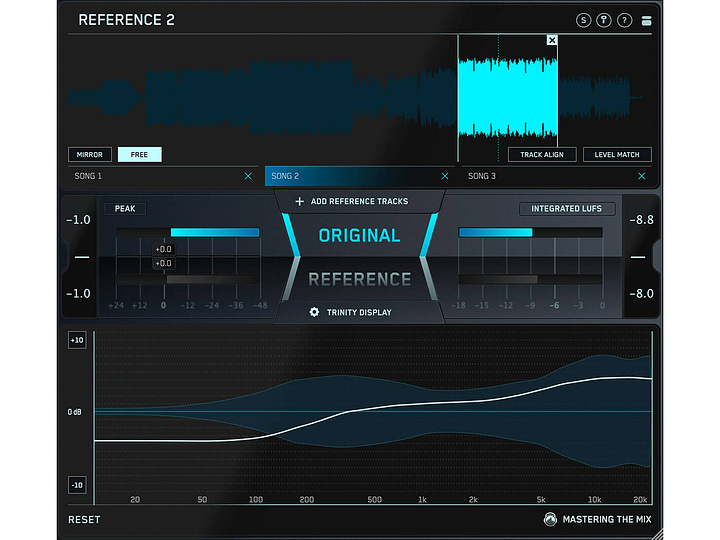The width and height of the screenshot is (720, 540).
Task: Select the Song 2 tab
Action: click(360, 176)
